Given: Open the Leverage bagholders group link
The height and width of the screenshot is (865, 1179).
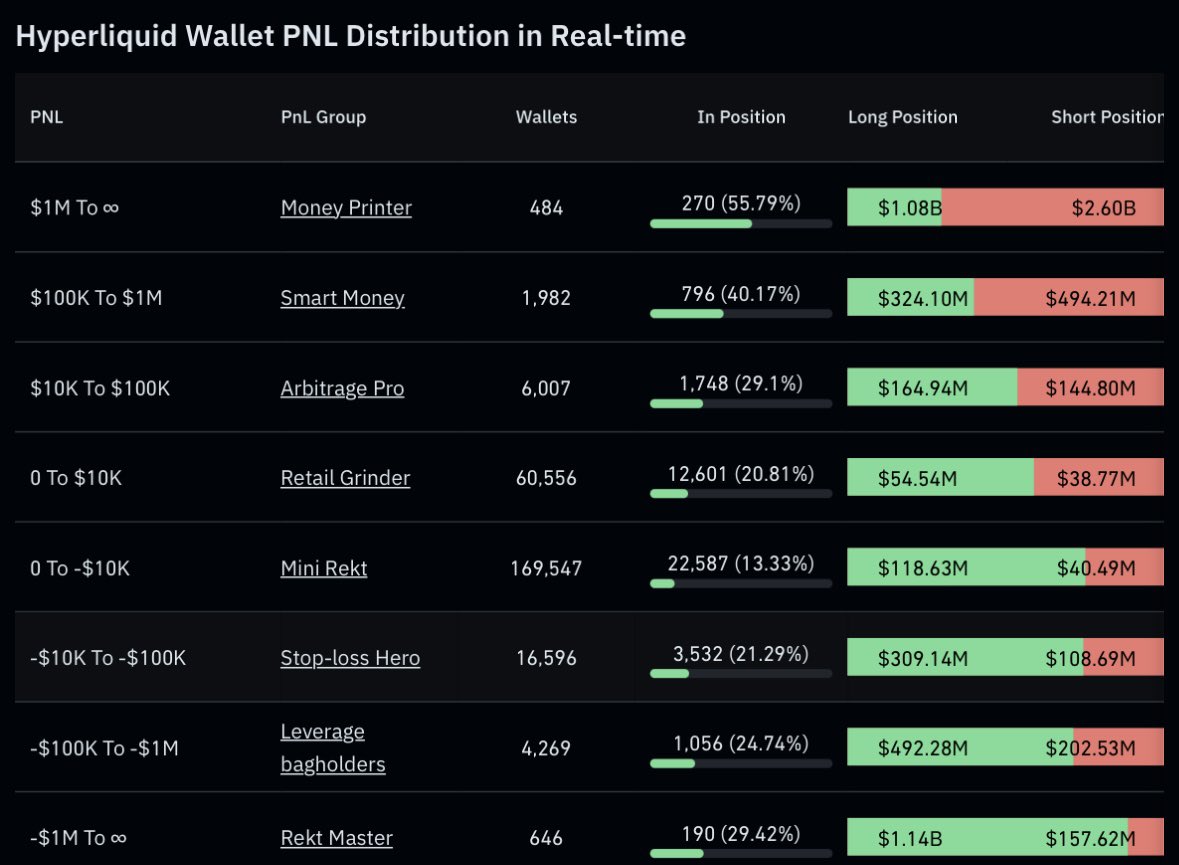Looking at the screenshot, I should click(333, 748).
